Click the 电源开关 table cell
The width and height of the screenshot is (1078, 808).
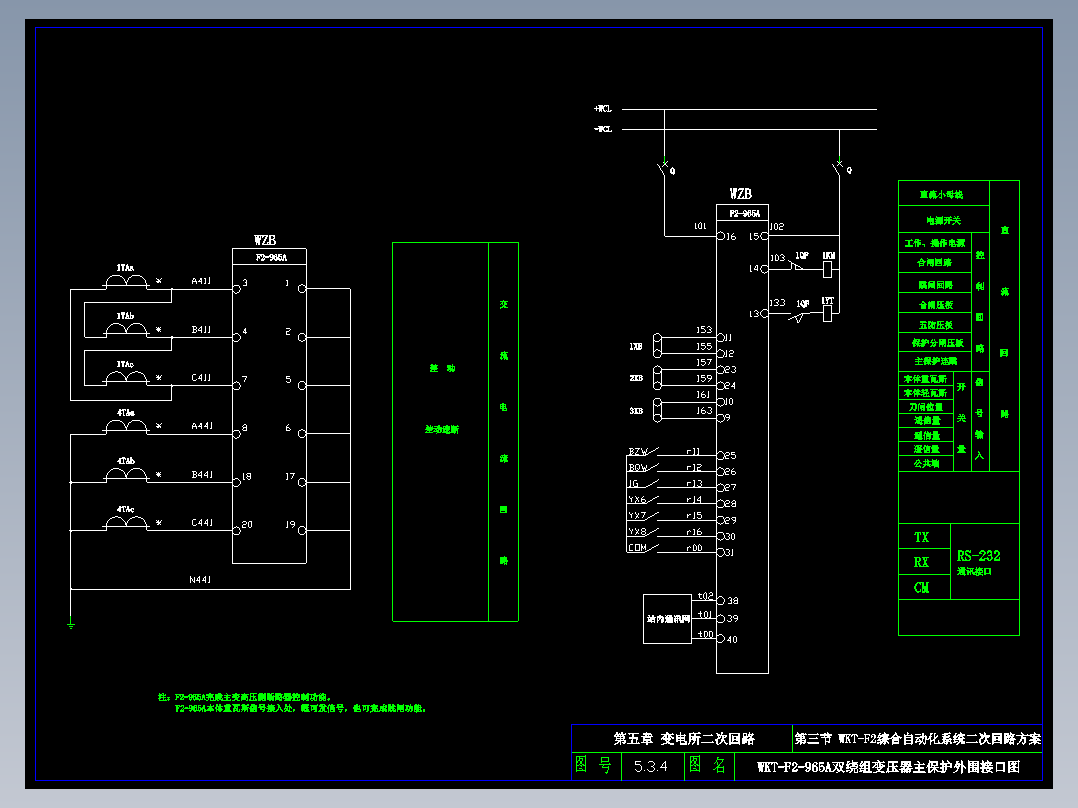pos(944,220)
